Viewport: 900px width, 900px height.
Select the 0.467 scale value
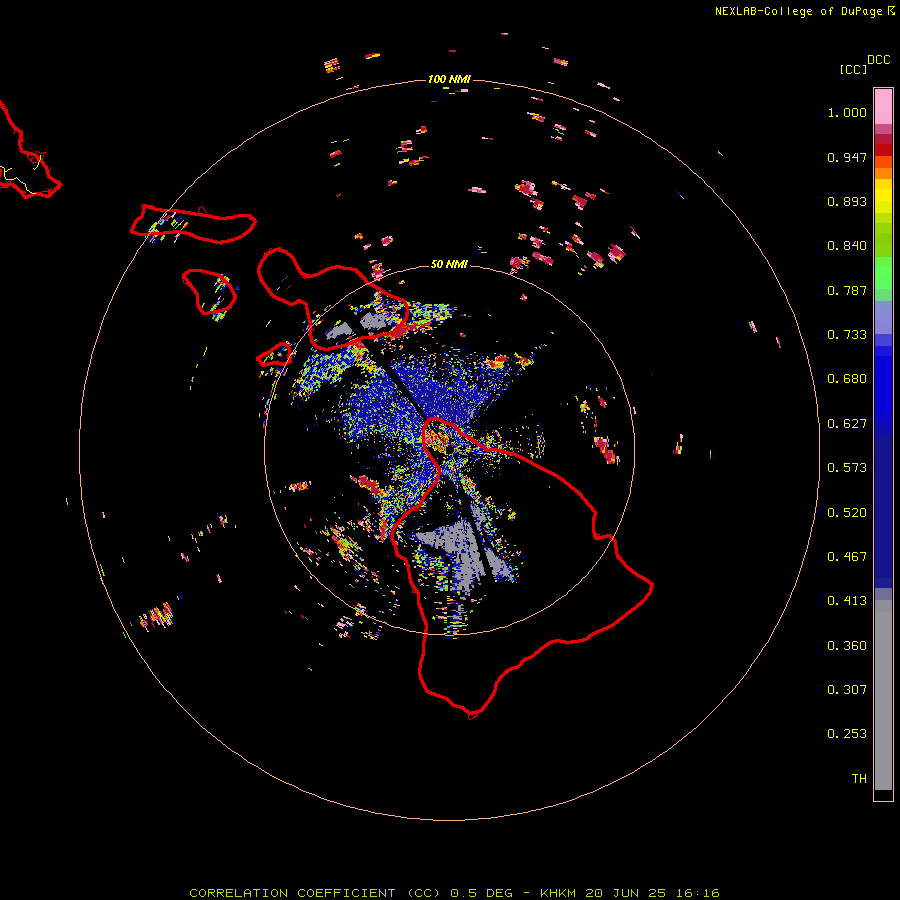pyautogui.click(x=847, y=557)
